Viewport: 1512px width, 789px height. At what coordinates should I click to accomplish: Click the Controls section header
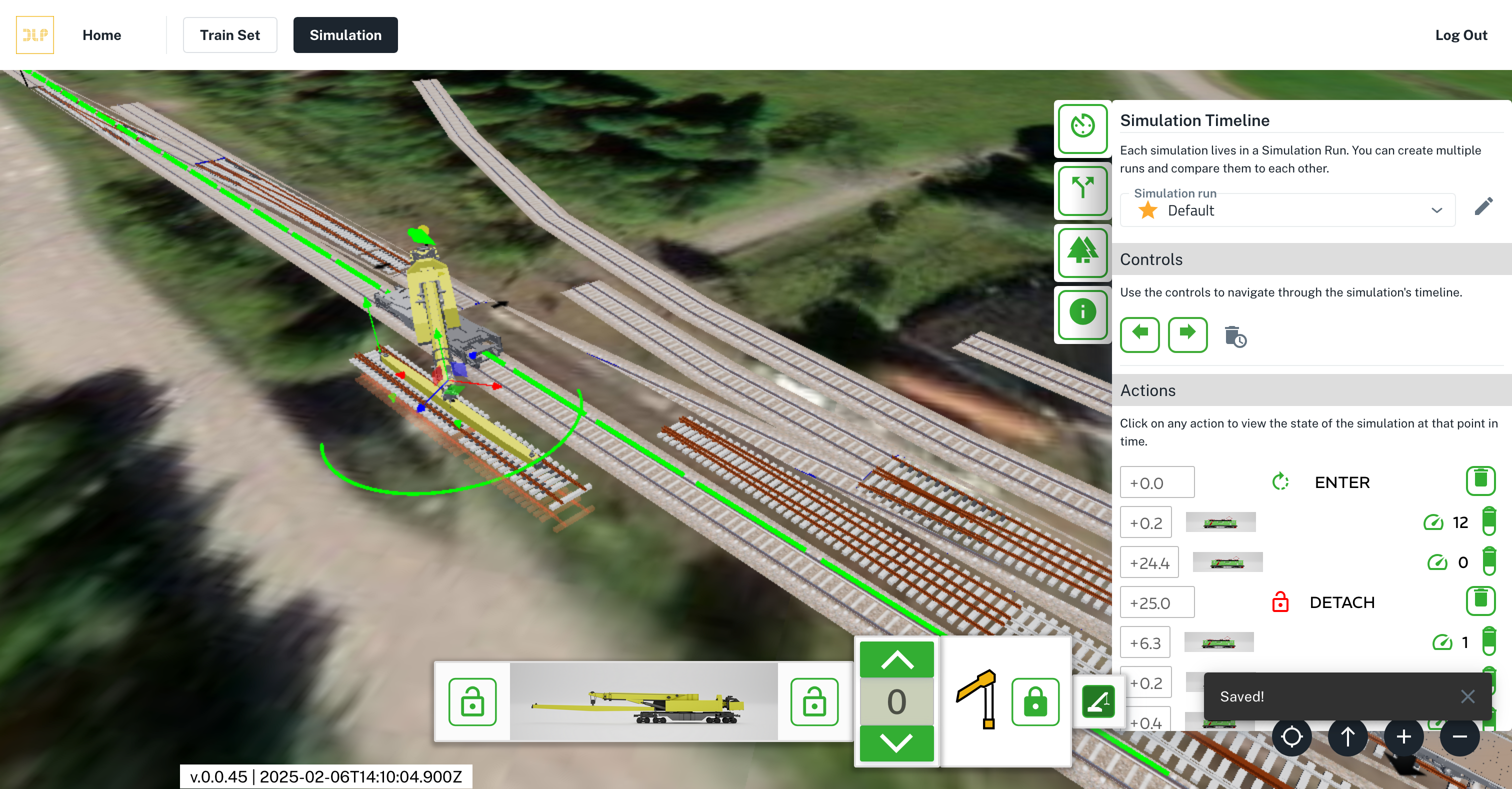[1311, 259]
